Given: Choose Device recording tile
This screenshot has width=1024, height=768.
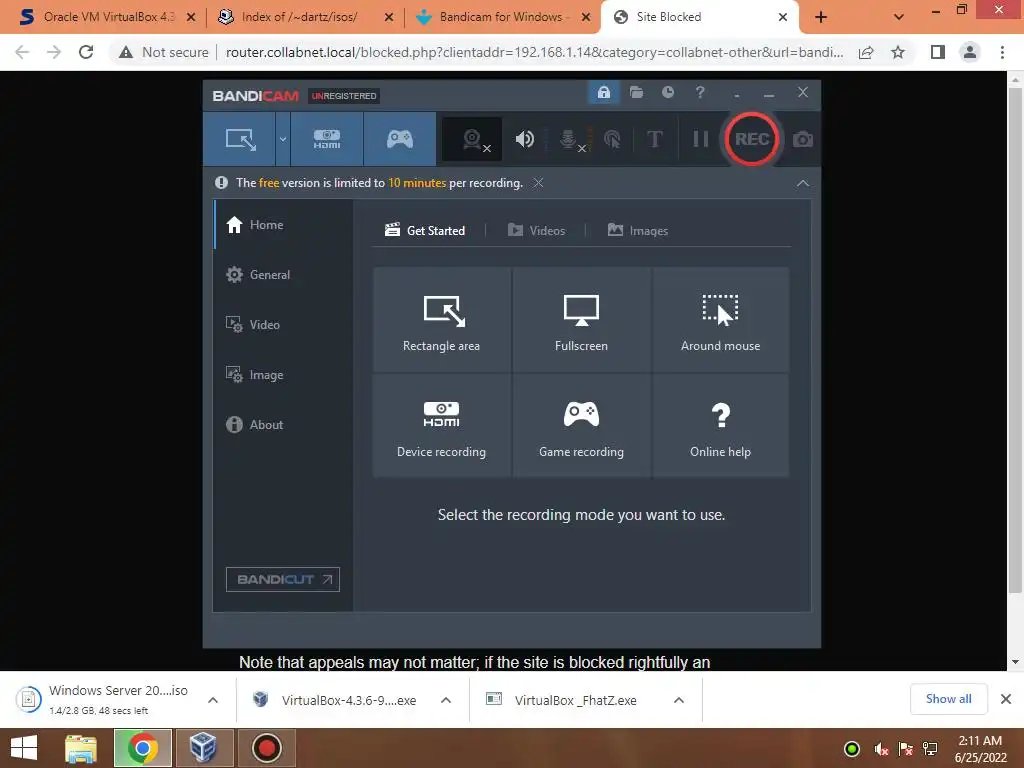Looking at the screenshot, I should (441, 426).
